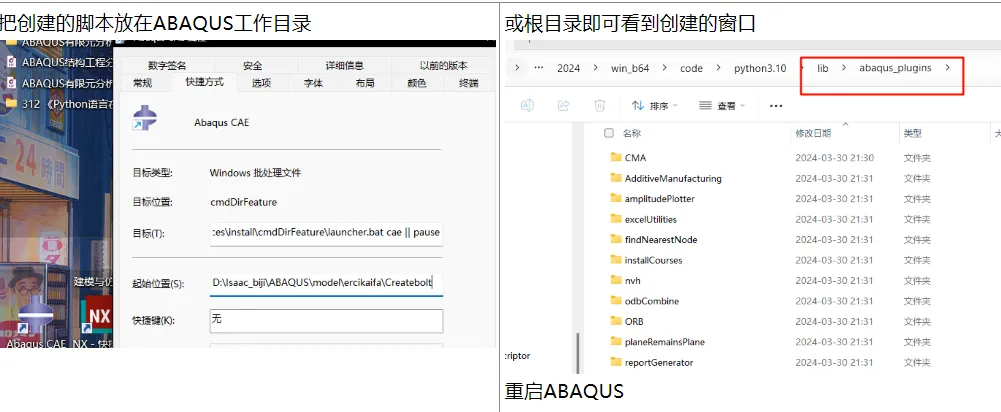Expand chevron after python3.10 in breadcrumb
This screenshot has height=412, width=1001.
(x=802, y=68)
